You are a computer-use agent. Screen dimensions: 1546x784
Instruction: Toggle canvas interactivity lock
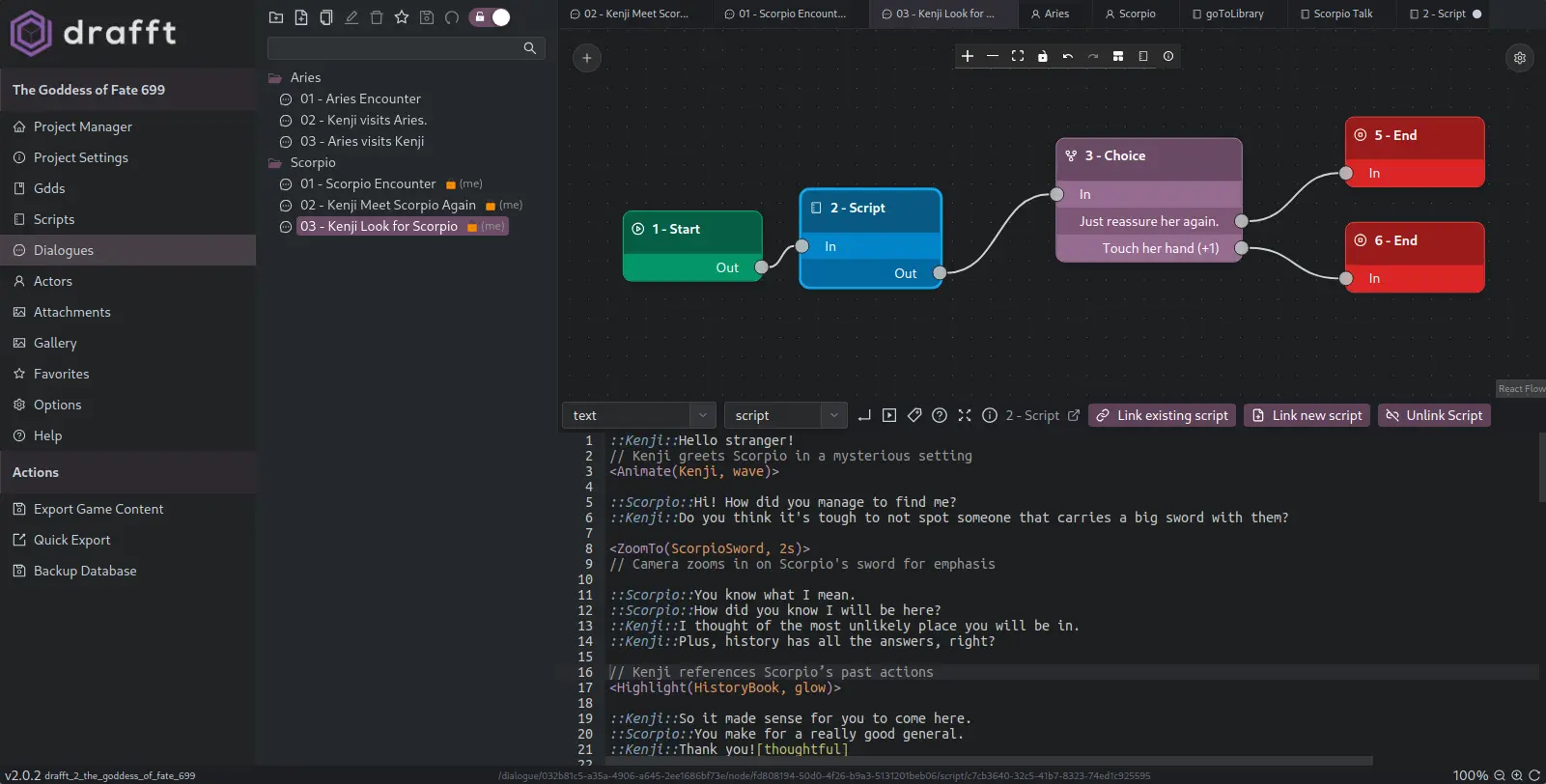(1043, 56)
